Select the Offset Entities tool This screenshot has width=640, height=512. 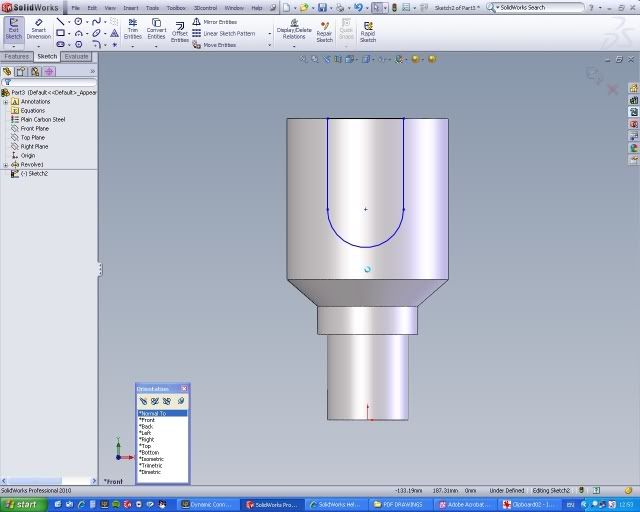[x=180, y=30]
